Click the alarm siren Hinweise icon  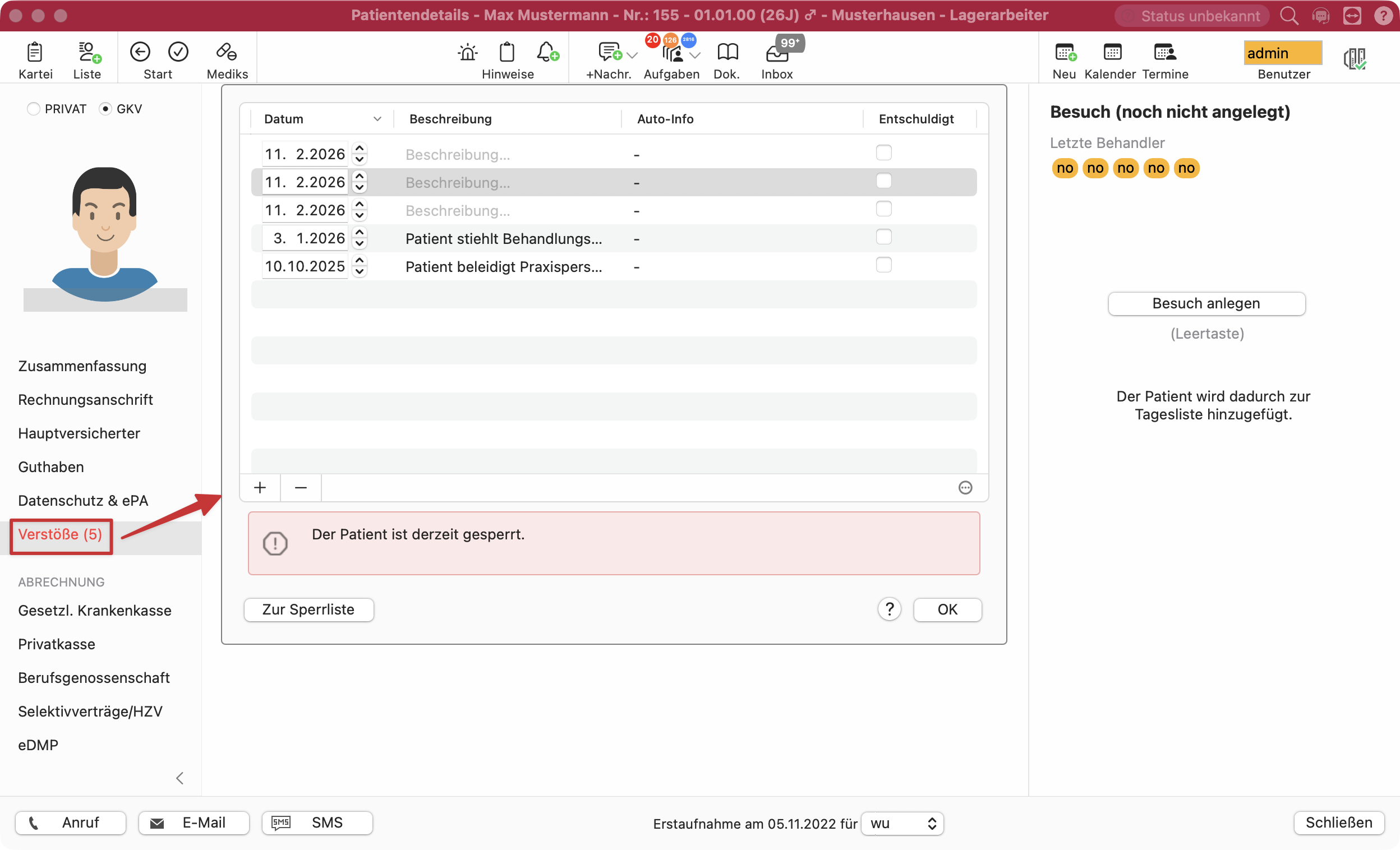(x=467, y=53)
